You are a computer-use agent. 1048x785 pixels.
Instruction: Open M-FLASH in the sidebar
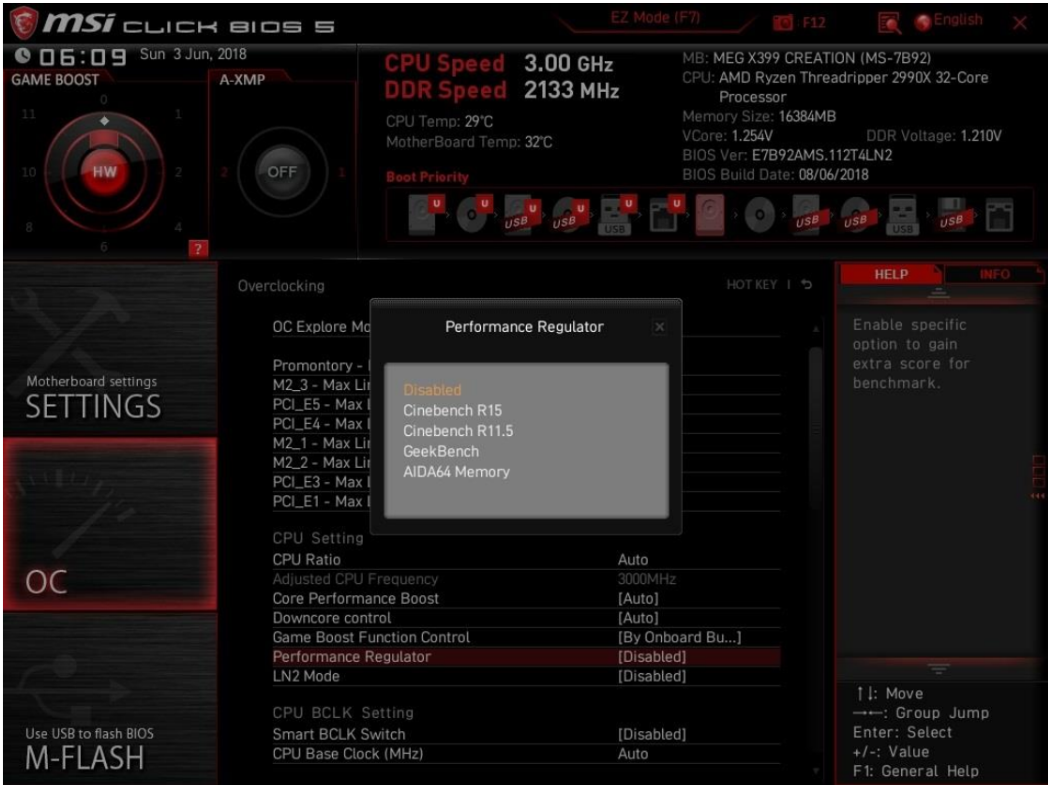(x=110, y=699)
